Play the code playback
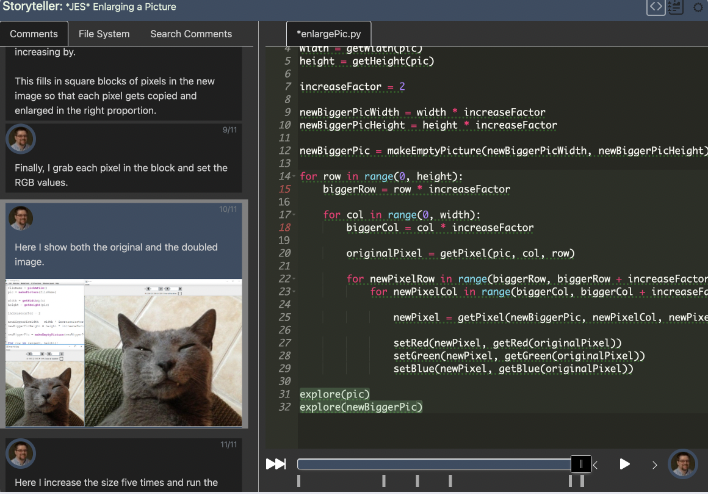Viewport: 708px width, 494px height. pos(624,464)
